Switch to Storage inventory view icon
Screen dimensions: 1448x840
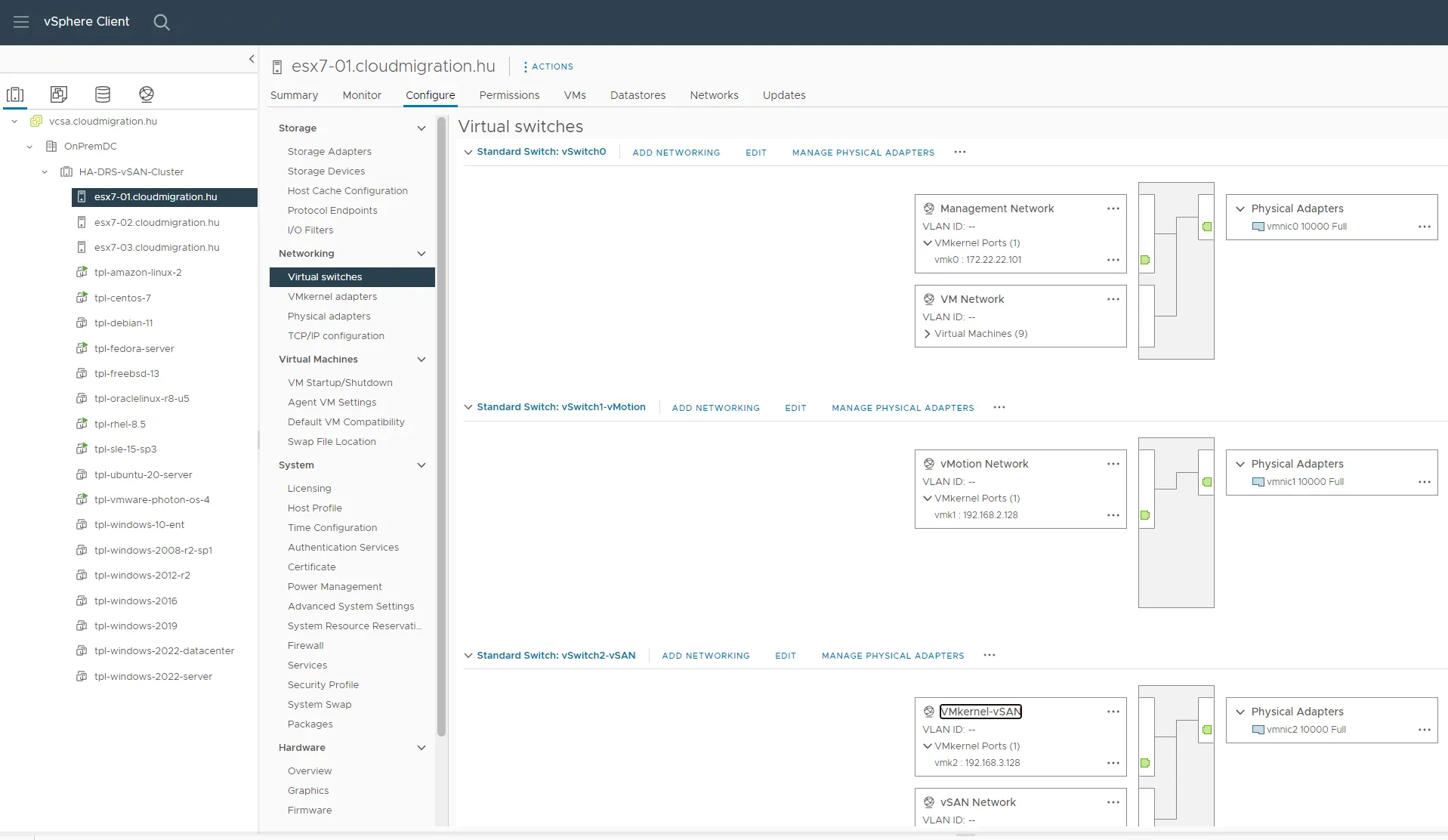coord(103,94)
